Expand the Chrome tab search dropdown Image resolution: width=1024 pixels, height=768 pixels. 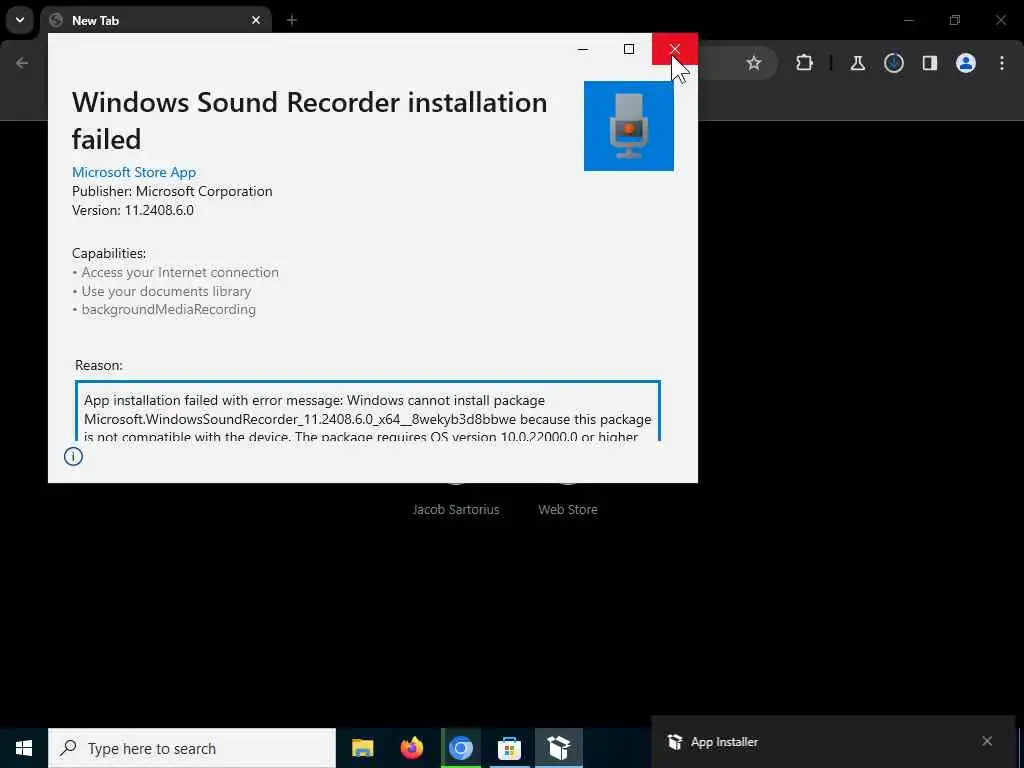(20, 20)
